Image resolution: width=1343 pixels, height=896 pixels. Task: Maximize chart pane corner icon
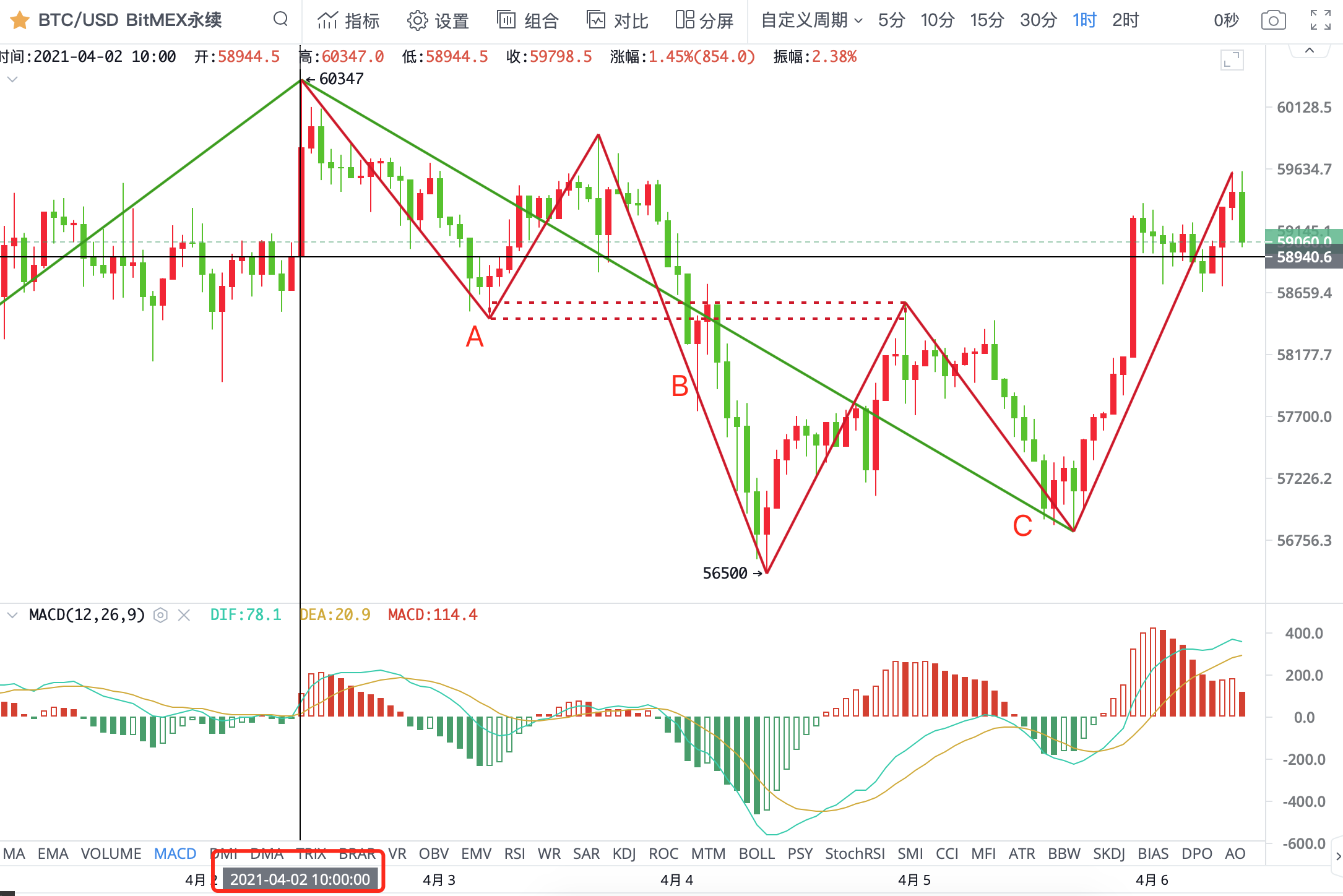(x=1232, y=60)
